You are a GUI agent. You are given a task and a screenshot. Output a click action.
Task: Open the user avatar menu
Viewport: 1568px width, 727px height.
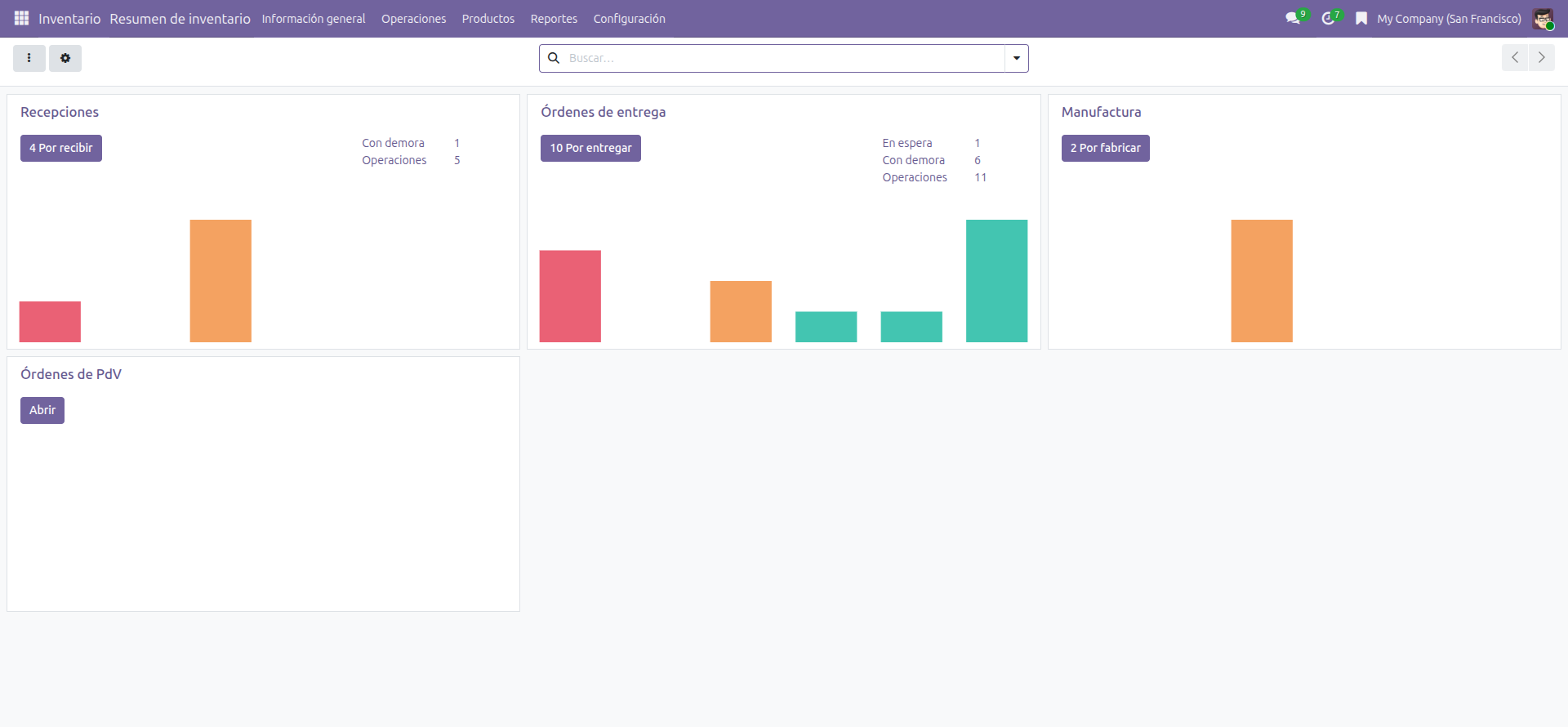pyautogui.click(x=1543, y=18)
